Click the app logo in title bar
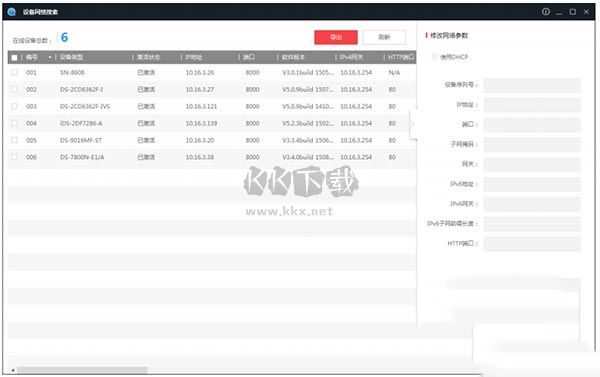600x377 pixels. (11, 12)
